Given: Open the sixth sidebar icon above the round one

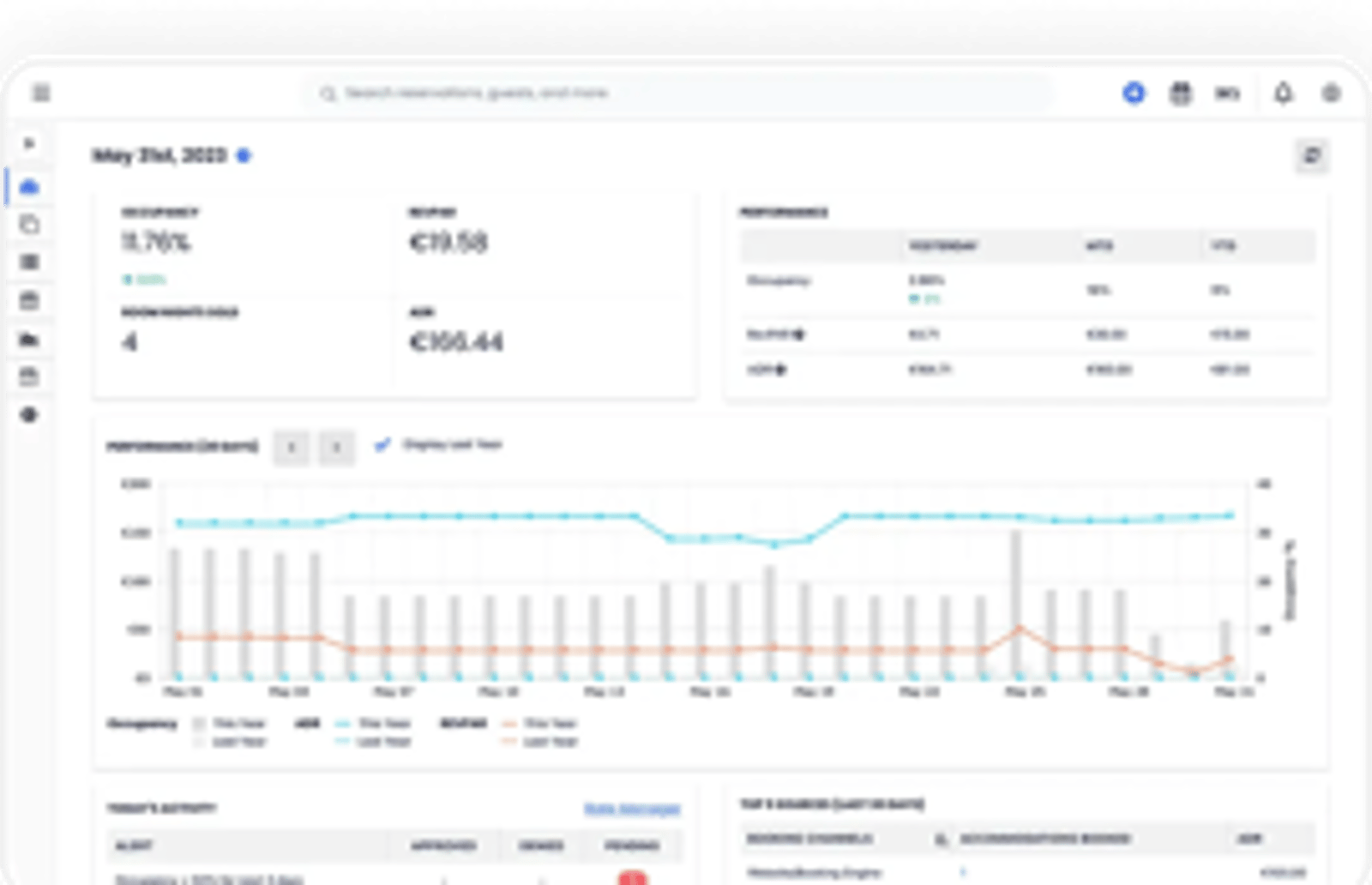Looking at the screenshot, I should (29, 376).
